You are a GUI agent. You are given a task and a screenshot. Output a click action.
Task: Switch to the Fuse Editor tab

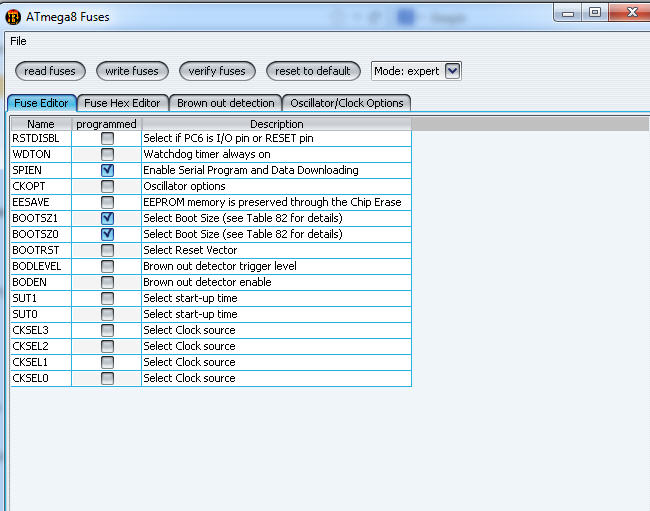click(41, 103)
